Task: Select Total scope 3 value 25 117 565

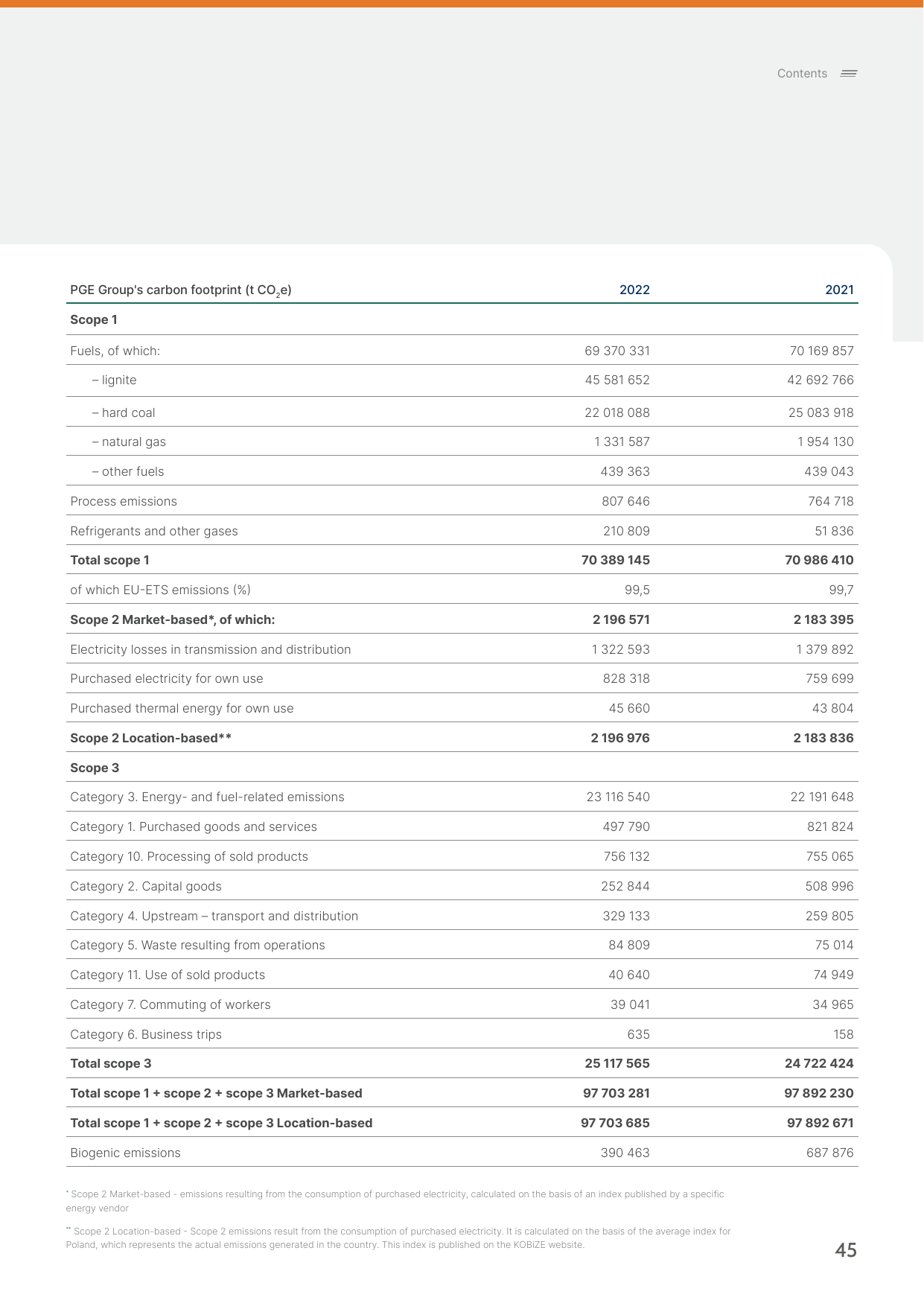Action: coord(617,1063)
